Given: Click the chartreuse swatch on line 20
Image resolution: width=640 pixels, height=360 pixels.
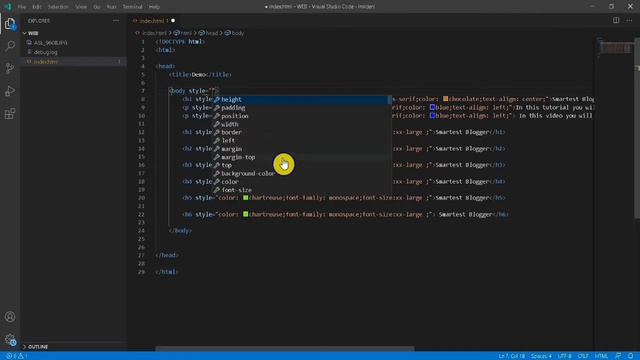Looking at the screenshot, I should 245,198.
